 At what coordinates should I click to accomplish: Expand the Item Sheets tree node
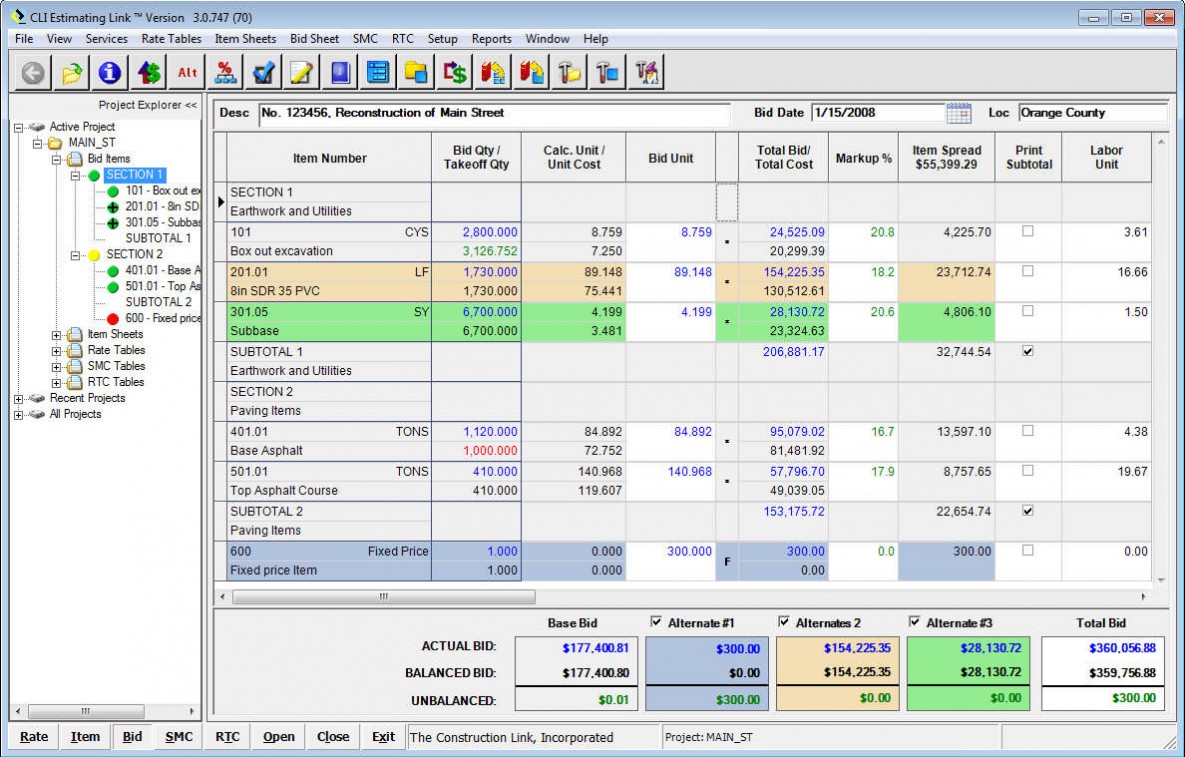click(56, 335)
